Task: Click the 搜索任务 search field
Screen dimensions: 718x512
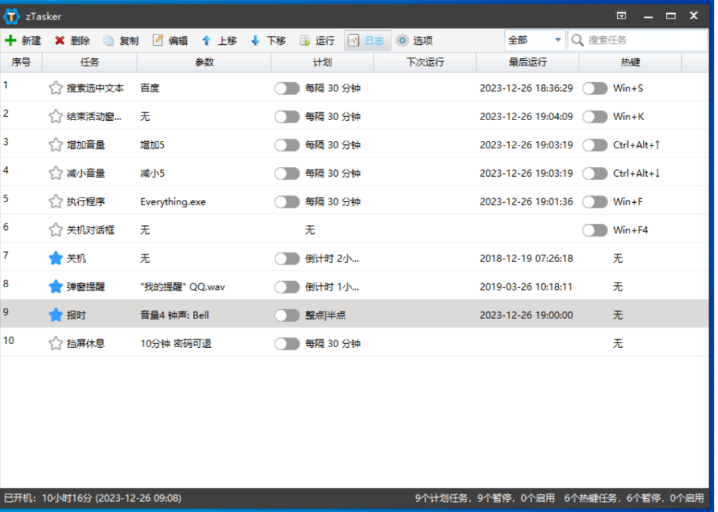Action: tap(640, 41)
